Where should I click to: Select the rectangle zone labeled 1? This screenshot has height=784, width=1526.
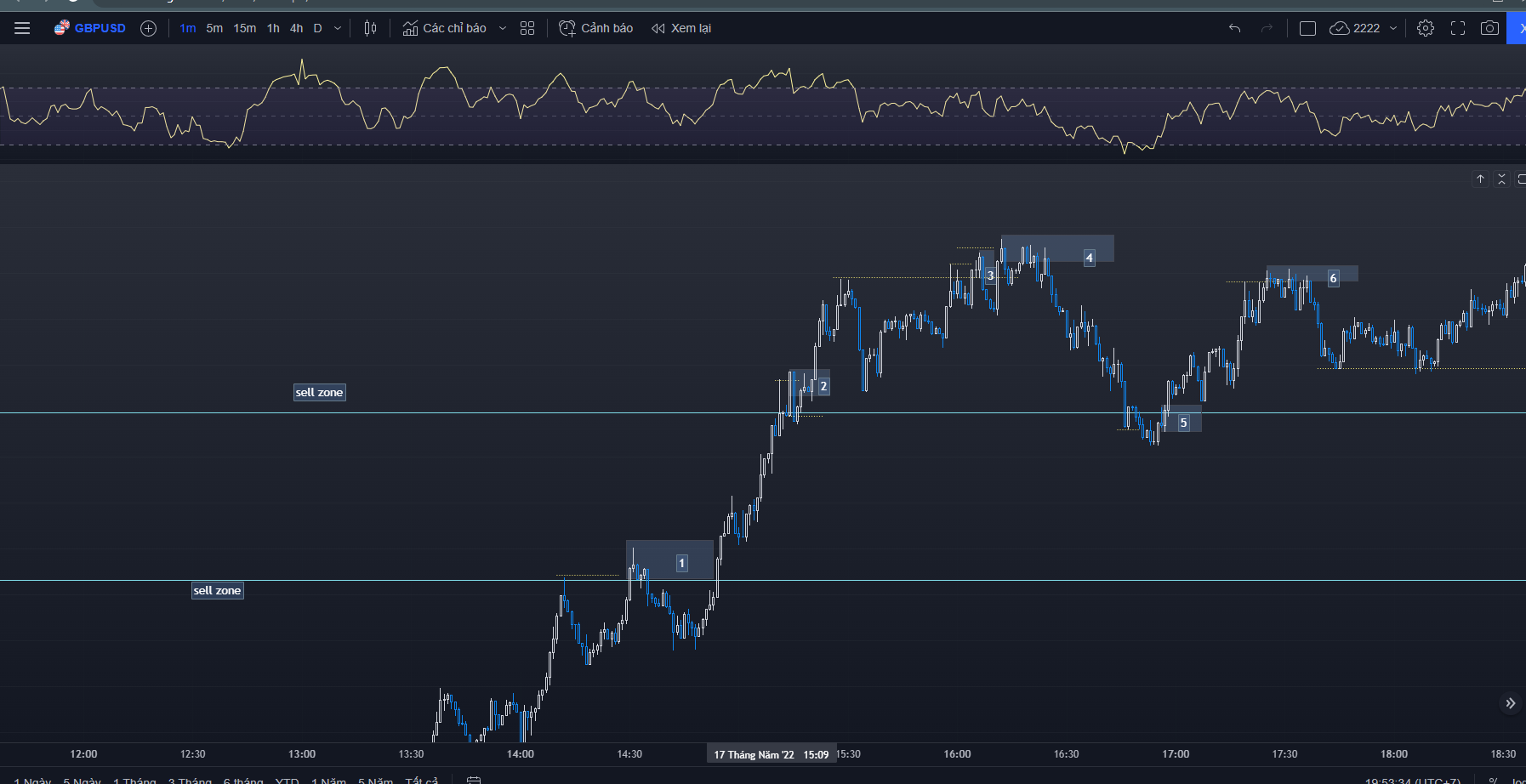pyautogui.click(x=669, y=560)
